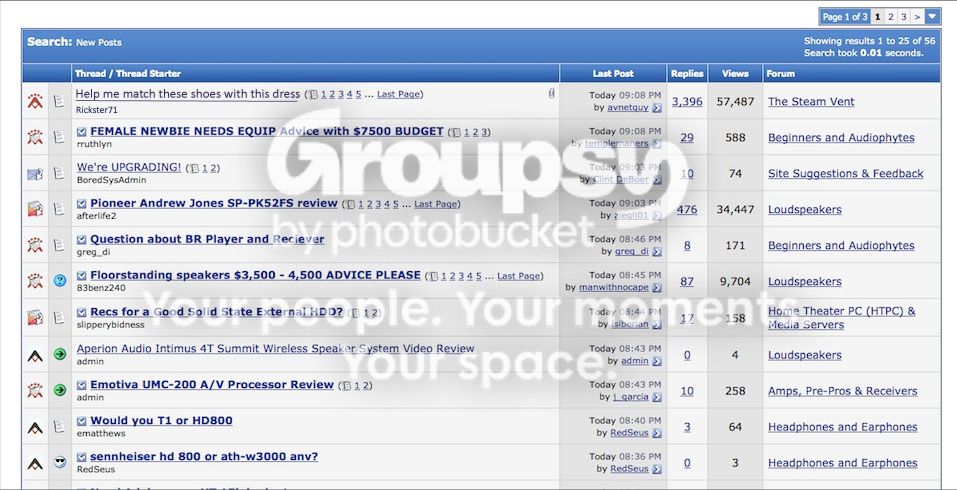The image size is (957, 490).
Task: Open replies count 3,396
Action: click(687, 101)
